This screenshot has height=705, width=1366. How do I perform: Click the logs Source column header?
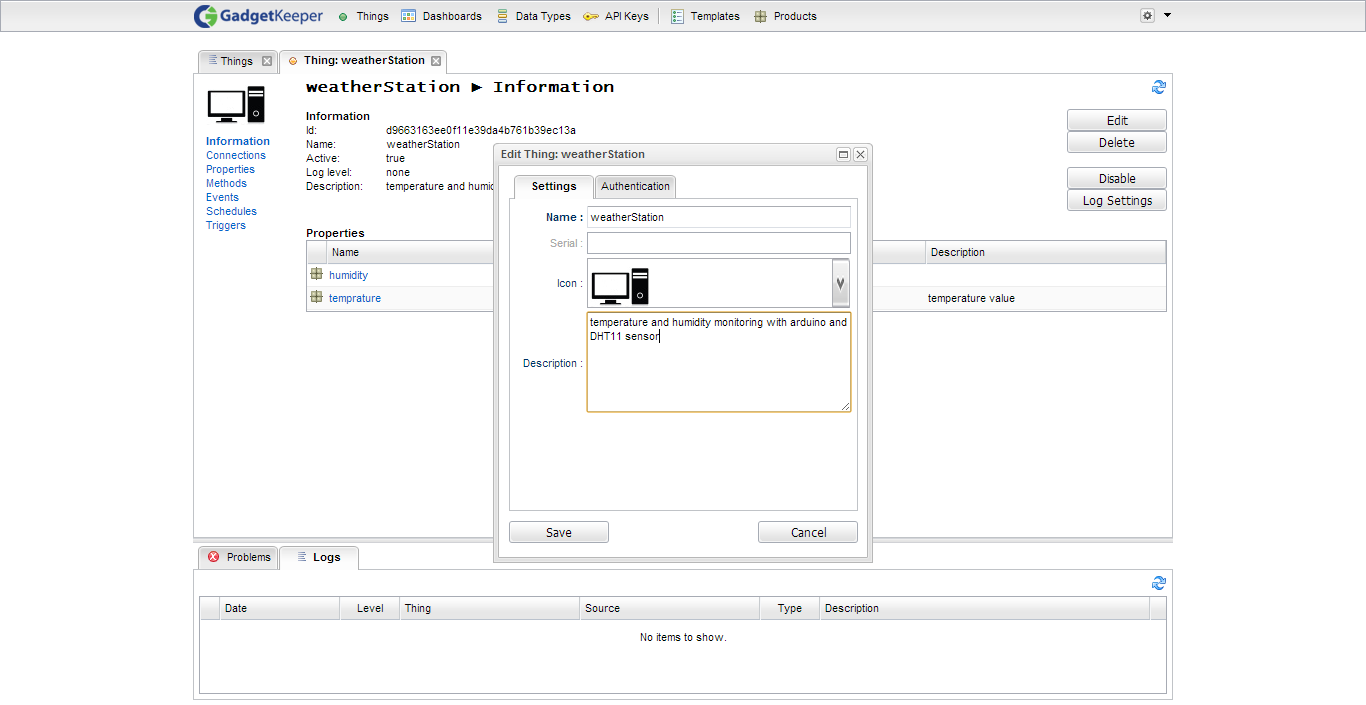(669, 608)
